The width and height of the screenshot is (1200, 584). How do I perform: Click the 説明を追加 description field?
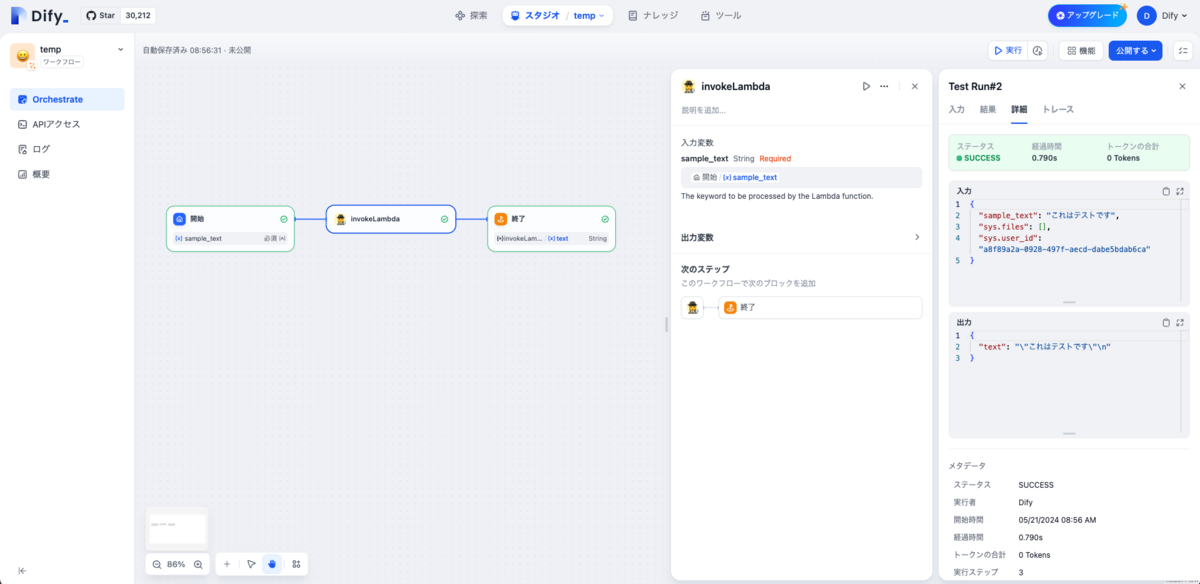pos(800,110)
